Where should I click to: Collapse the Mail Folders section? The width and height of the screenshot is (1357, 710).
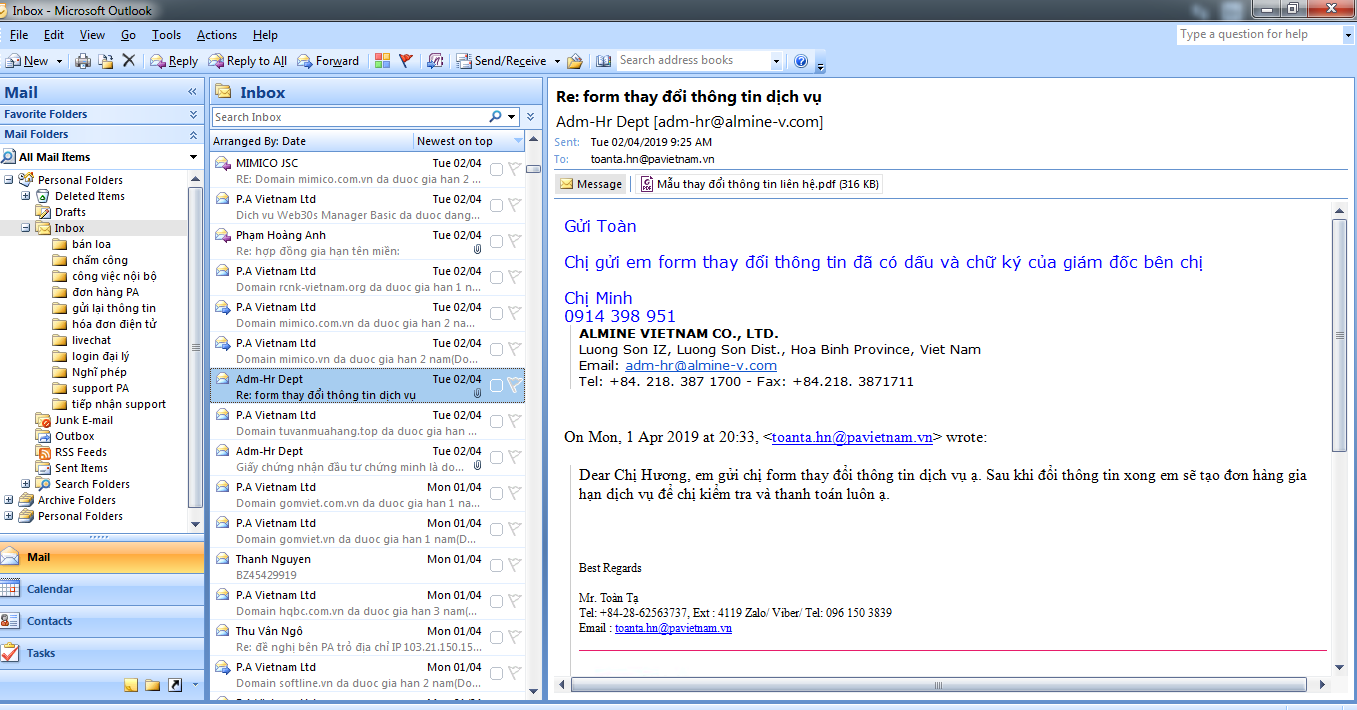193,134
